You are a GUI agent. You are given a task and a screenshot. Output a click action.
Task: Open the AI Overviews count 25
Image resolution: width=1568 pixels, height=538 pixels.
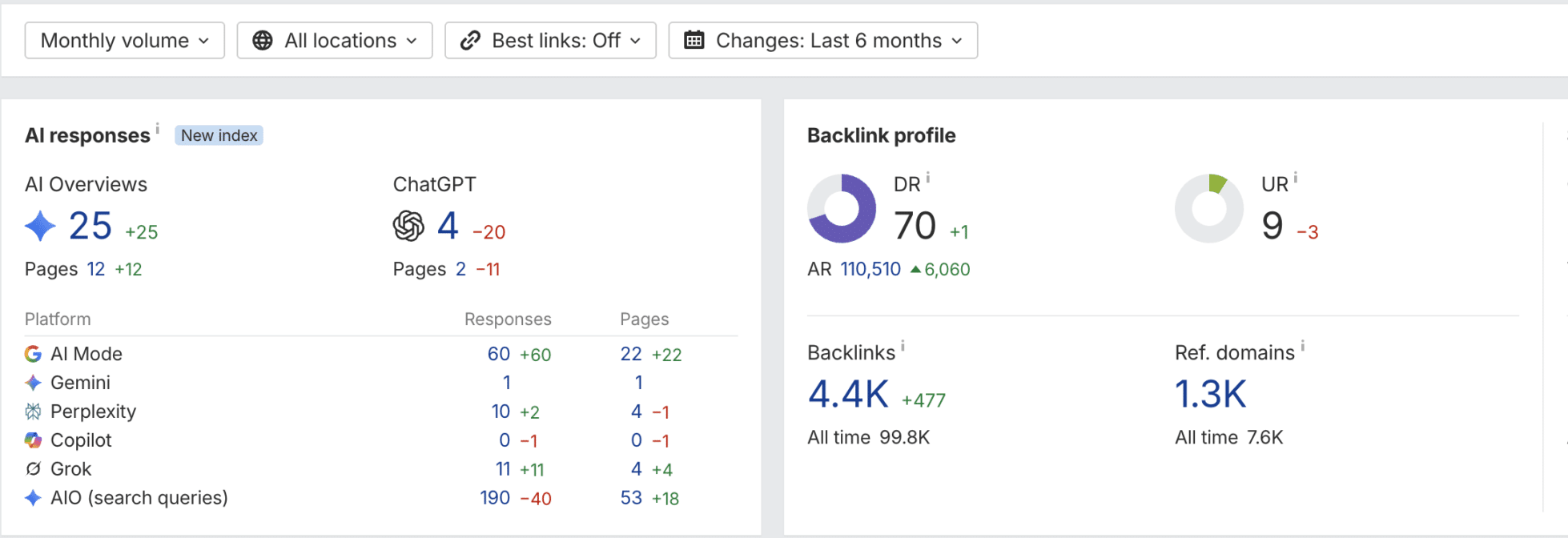[x=90, y=226]
